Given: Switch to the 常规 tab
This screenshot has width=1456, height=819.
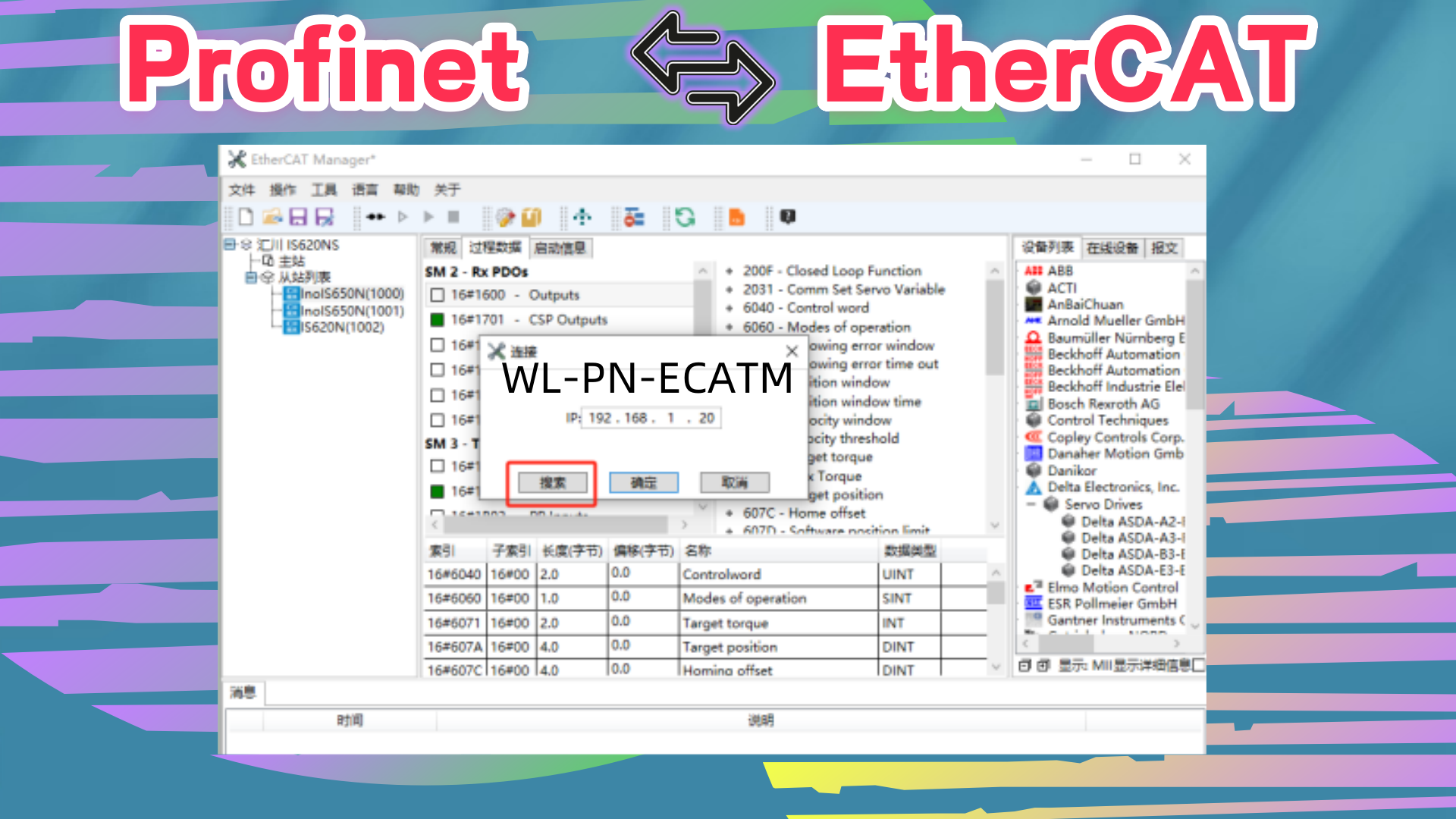Looking at the screenshot, I should tap(443, 248).
